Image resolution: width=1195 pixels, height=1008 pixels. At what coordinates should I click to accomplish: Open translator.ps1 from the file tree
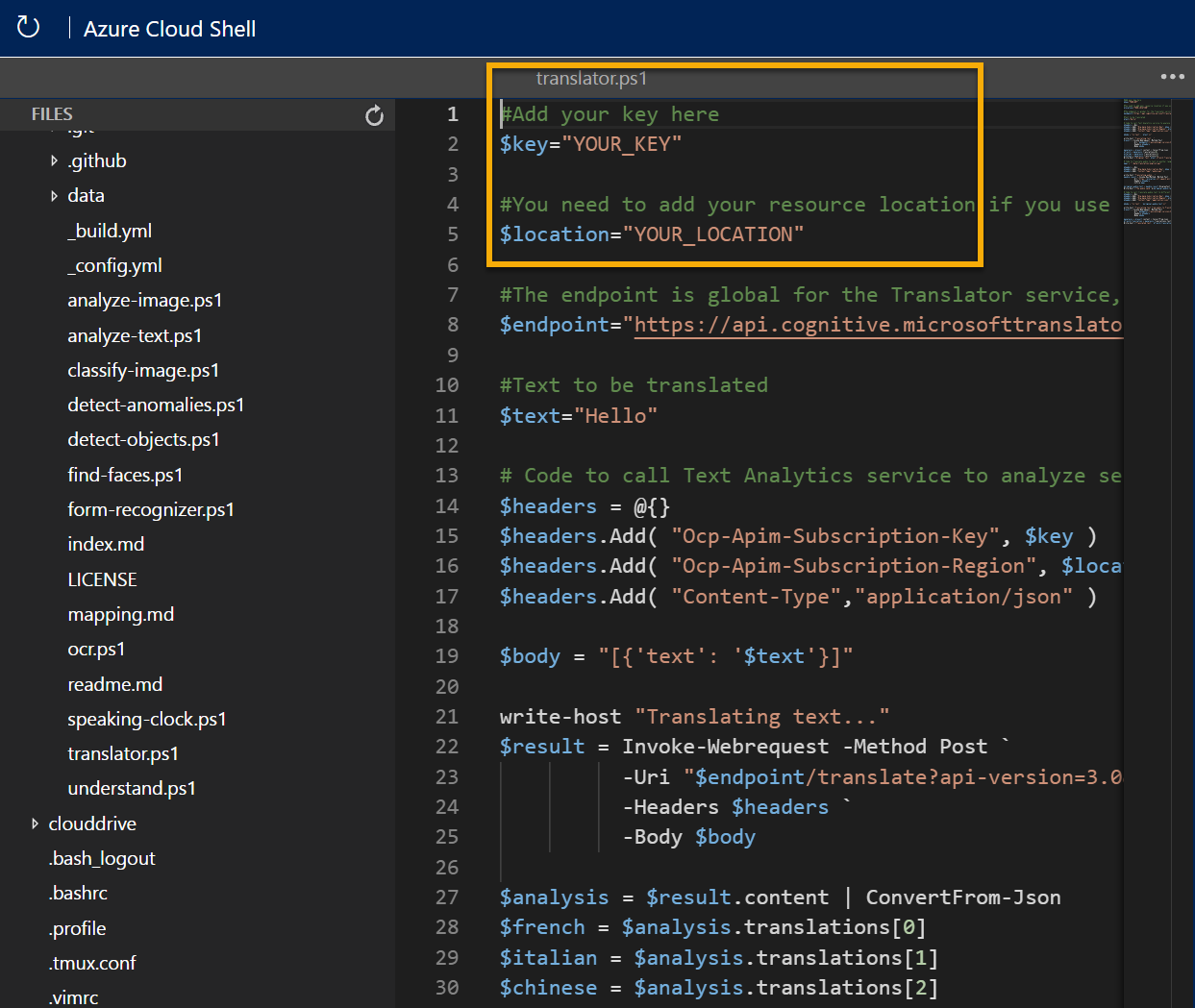tap(122, 754)
